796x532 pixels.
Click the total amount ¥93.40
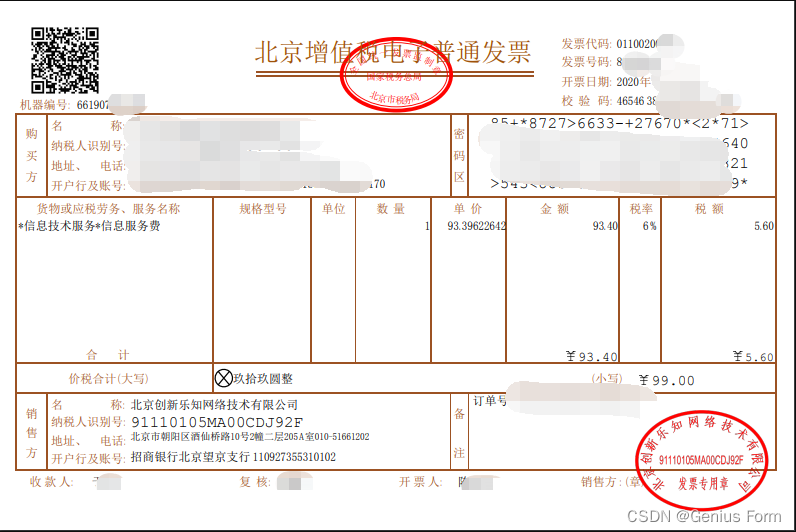[x=592, y=356]
